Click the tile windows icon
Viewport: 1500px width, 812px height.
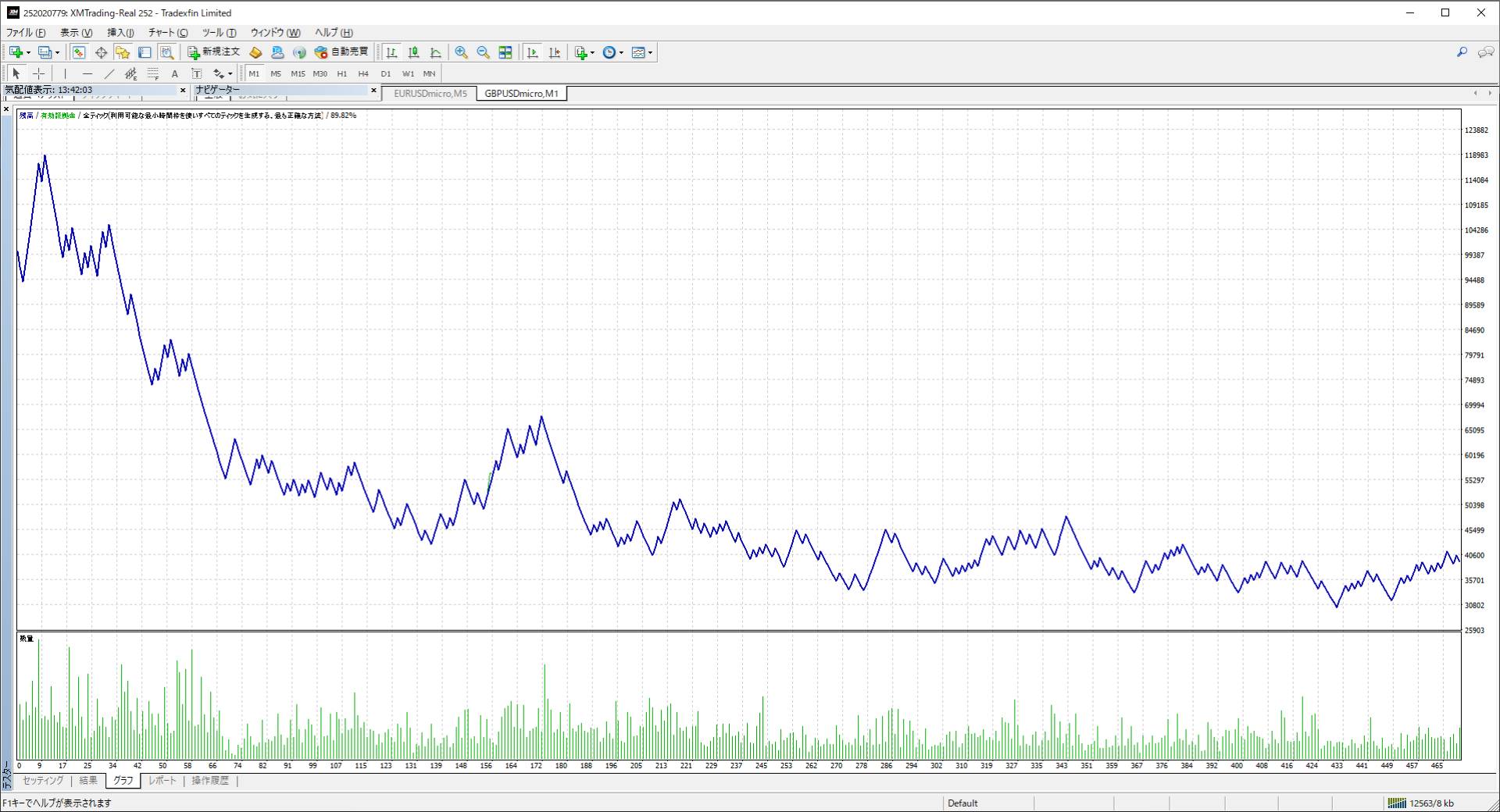tap(505, 52)
